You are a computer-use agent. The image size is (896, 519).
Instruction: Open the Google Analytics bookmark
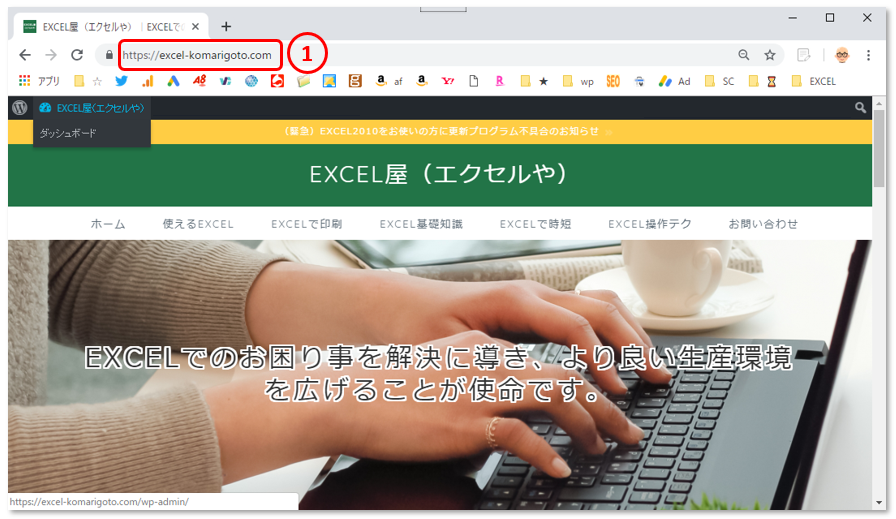coord(147,81)
